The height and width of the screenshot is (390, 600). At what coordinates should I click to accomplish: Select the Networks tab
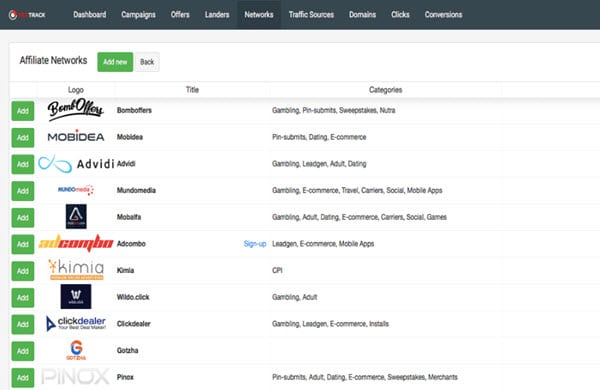coord(259,15)
